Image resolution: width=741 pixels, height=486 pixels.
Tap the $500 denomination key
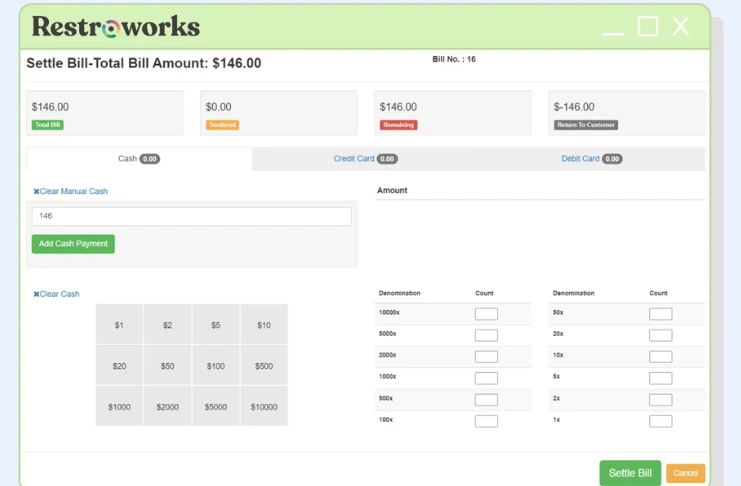click(x=264, y=365)
